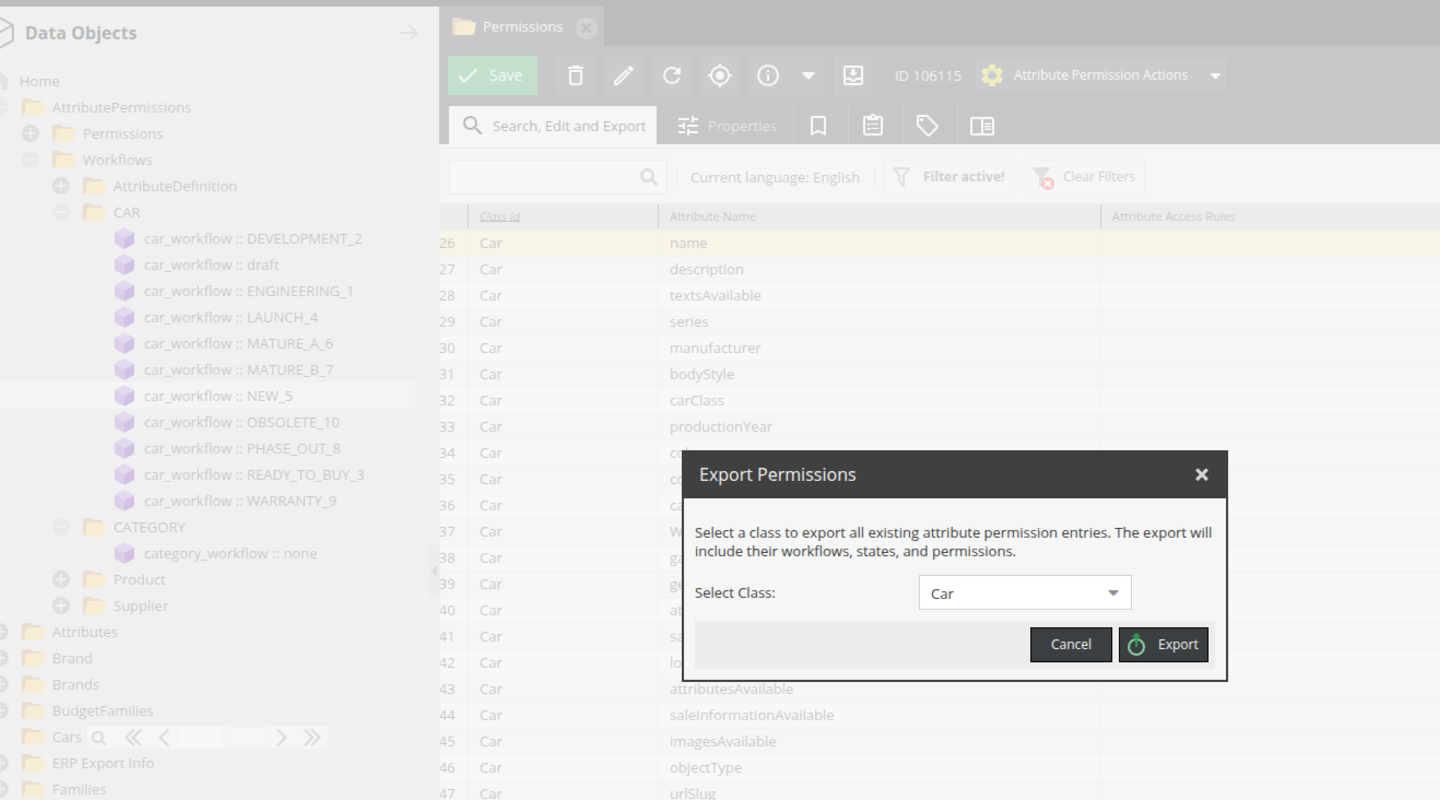Click the info circle icon
1440x800 pixels.
click(x=768, y=75)
